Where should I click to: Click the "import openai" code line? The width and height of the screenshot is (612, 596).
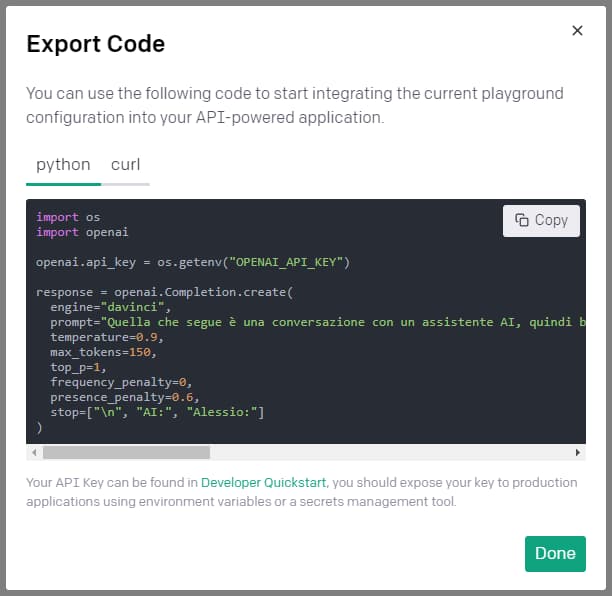(82, 232)
